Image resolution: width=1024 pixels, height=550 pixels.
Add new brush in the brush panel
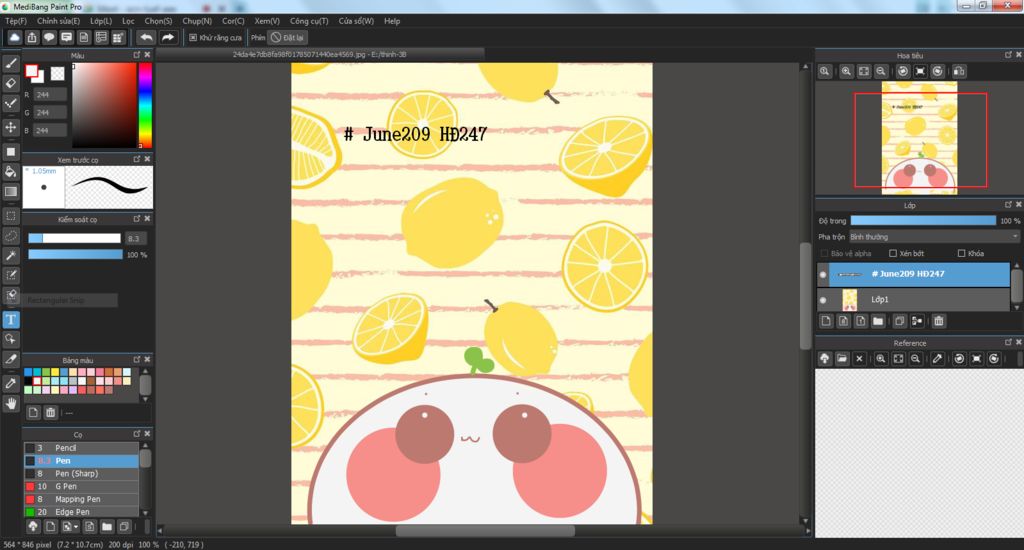50,526
